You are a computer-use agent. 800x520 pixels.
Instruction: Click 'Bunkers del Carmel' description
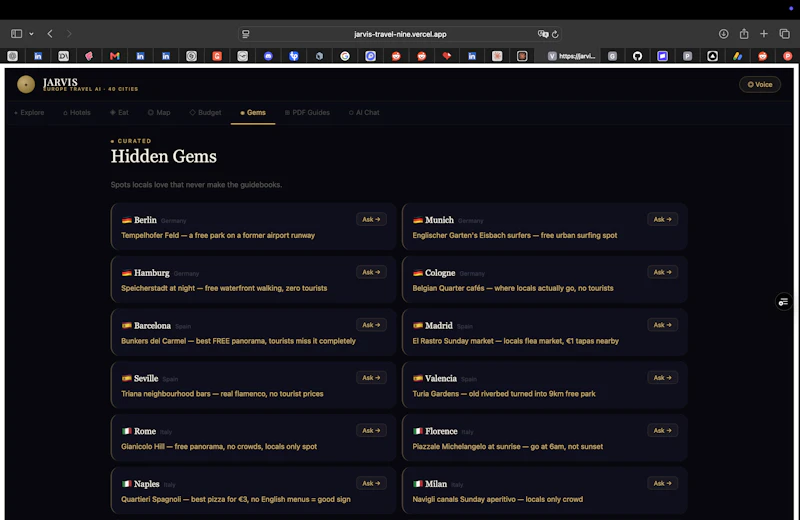[238, 341]
